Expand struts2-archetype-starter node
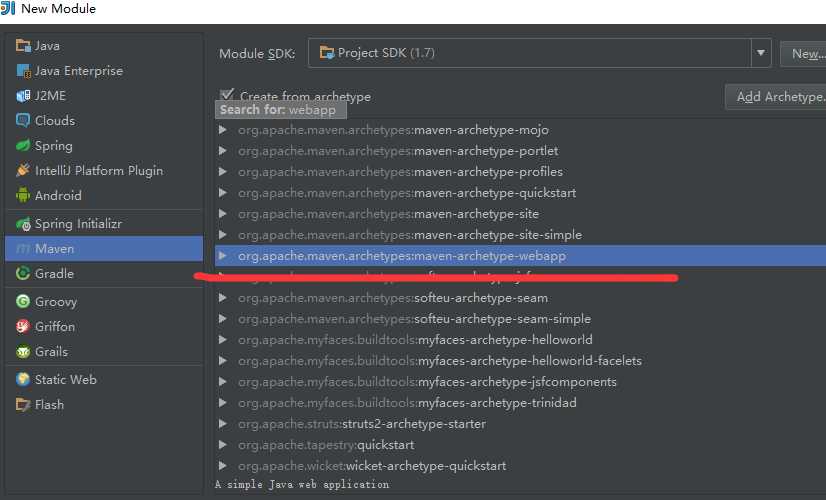Viewport: 826px width, 500px height. click(223, 424)
